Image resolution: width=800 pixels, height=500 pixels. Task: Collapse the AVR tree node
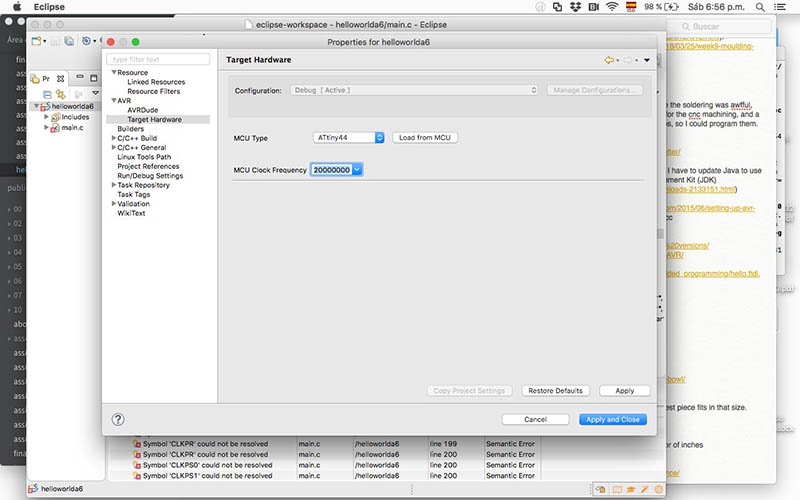pyautogui.click(x=114, y=101)
